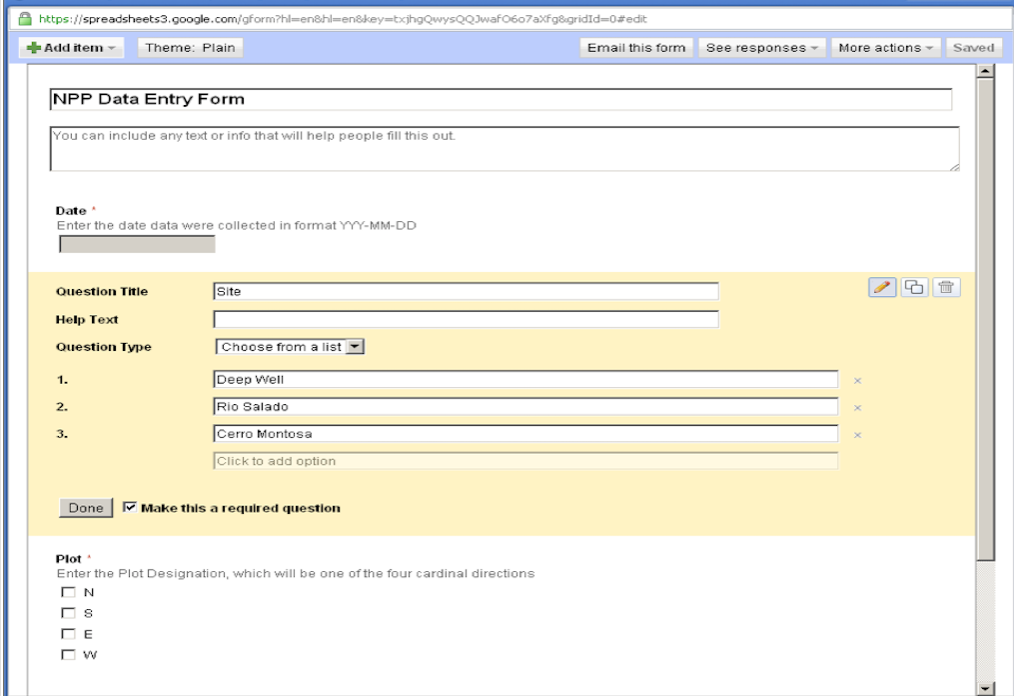Check the N plot checkbox
The height and width of the screenshot is (696, 1014).
(x=69, y=592)
